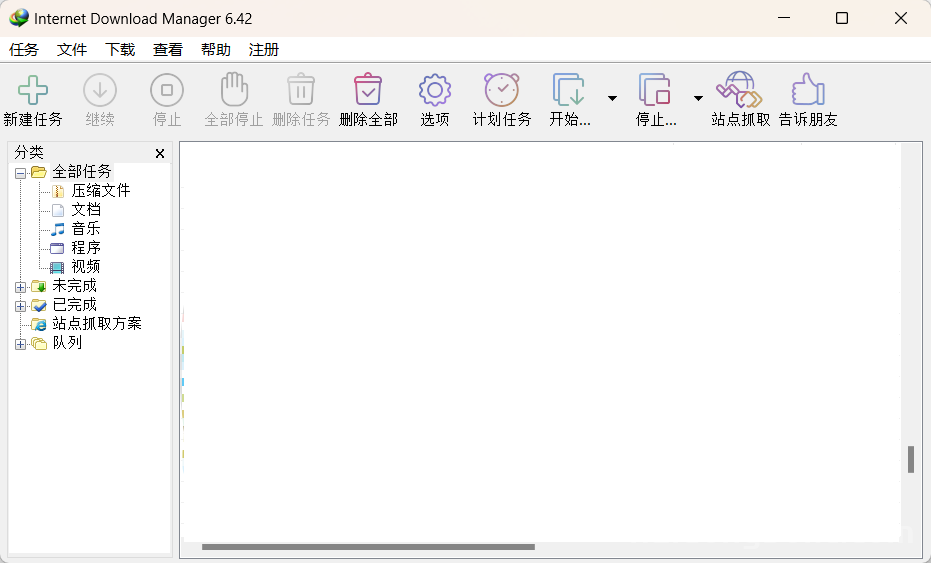
Task: Click the 停止 (stop) toolbar icon
Action: 167,90
